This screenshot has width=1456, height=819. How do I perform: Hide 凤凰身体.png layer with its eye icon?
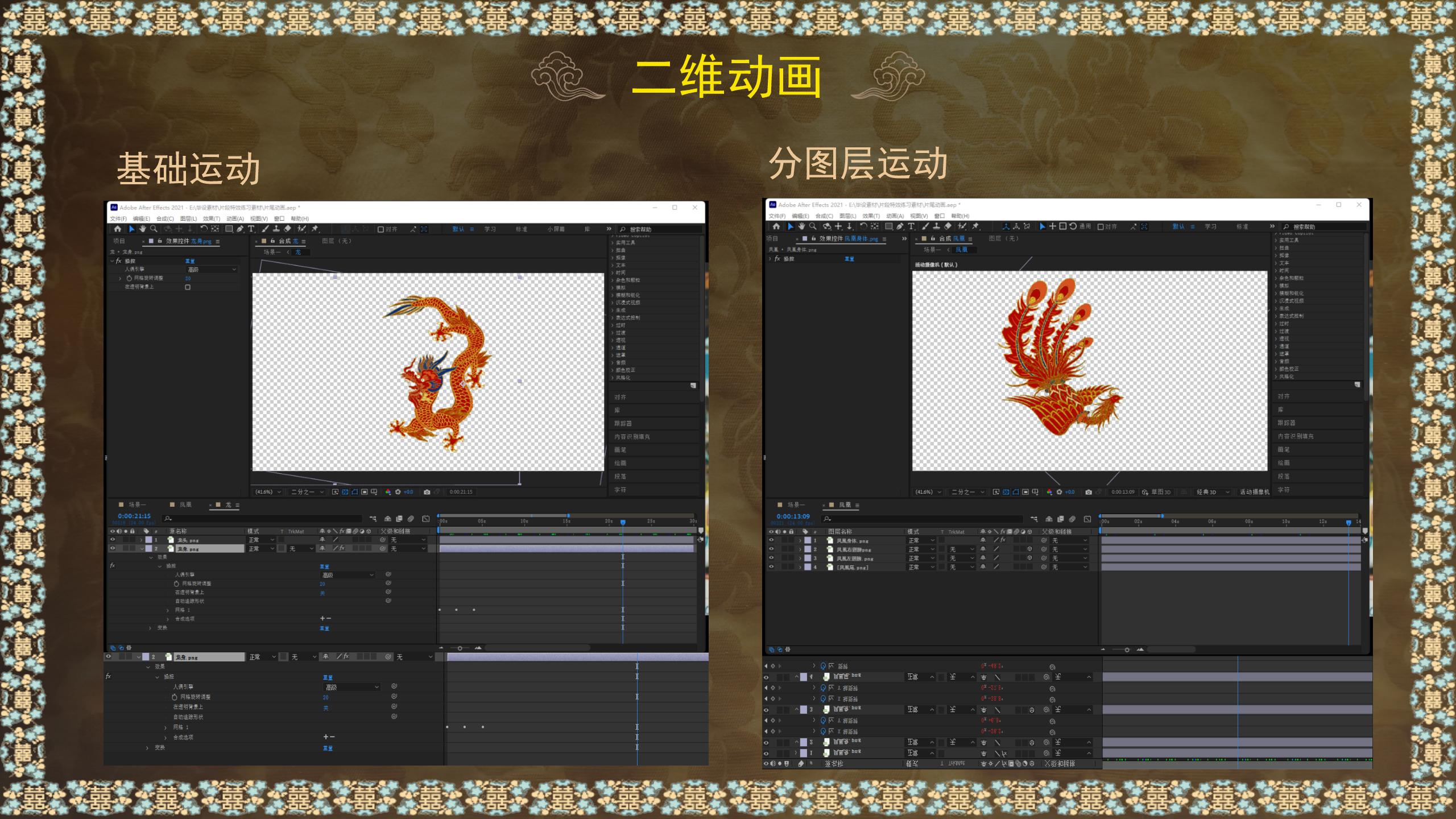pyautogui.click(x=771, y=540)
